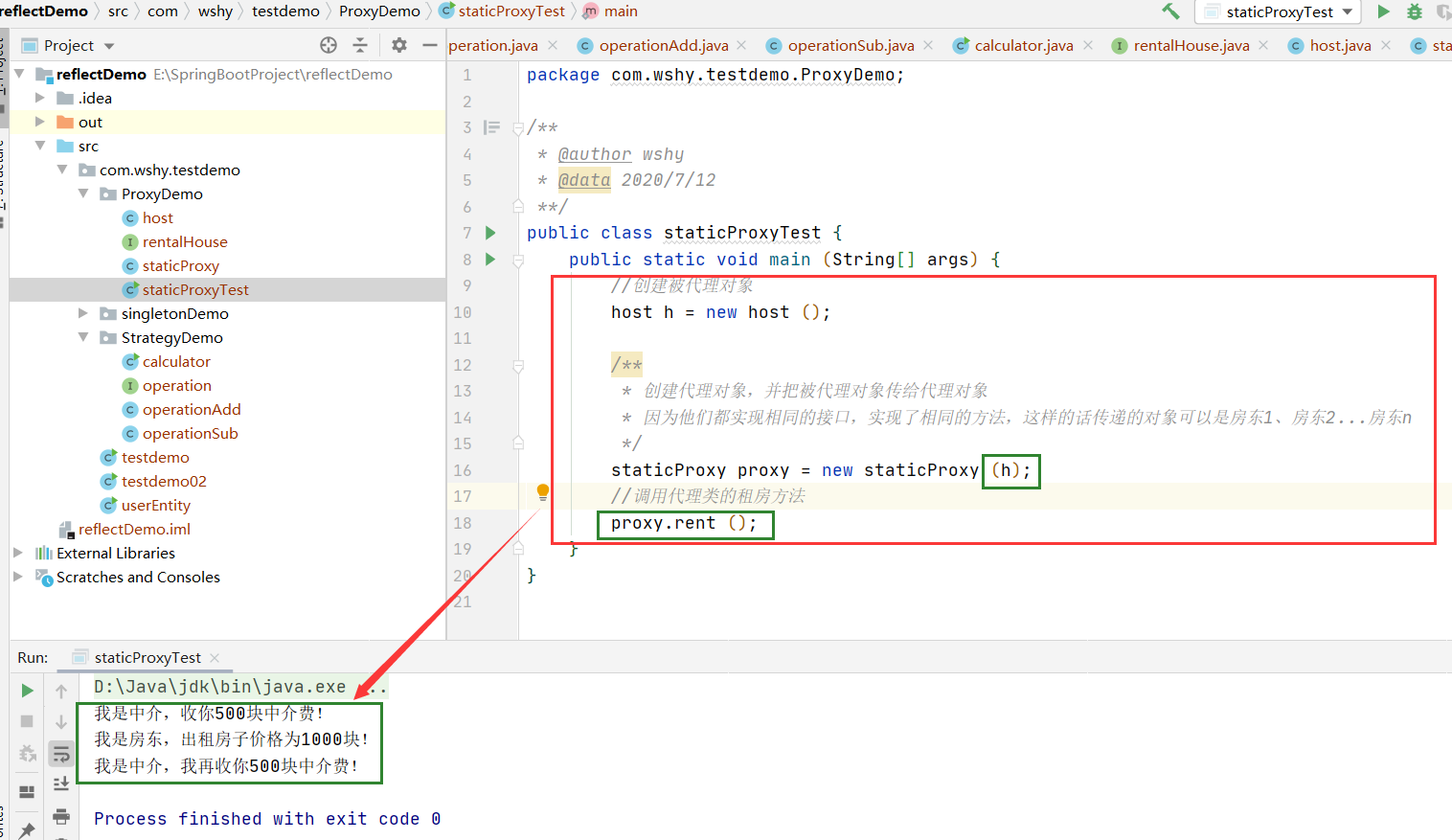Open userEntity class in tree

coord(156,505)
